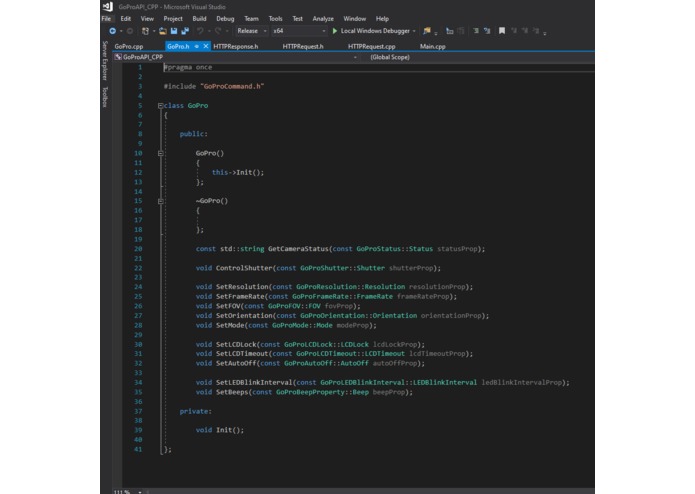Collapse the ~GoPro() destructor outlining region
The height and width of the screenshot is (494, 695).
pos(160,201)
